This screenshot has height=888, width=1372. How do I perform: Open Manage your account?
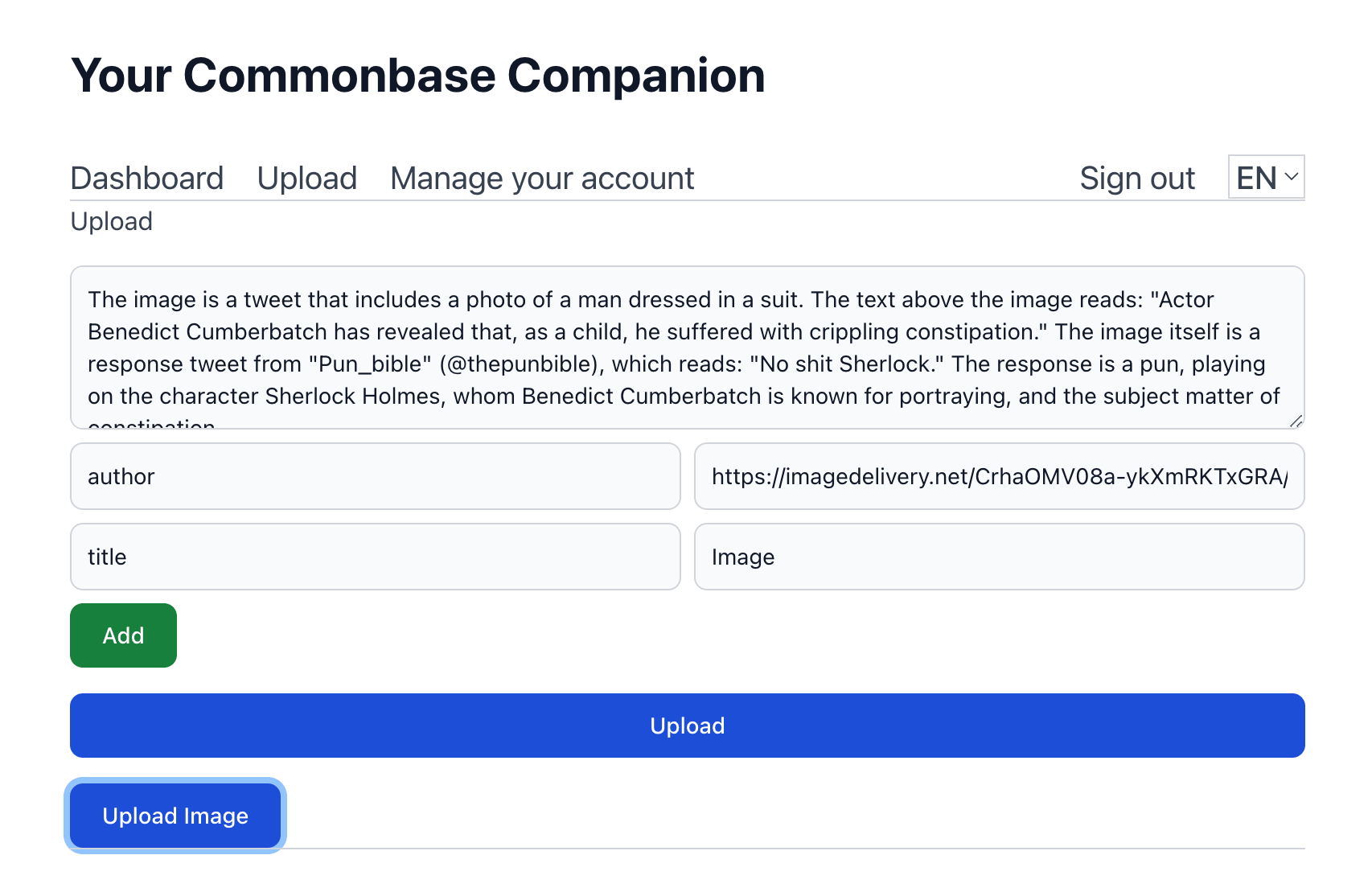[x=541, y=179]
